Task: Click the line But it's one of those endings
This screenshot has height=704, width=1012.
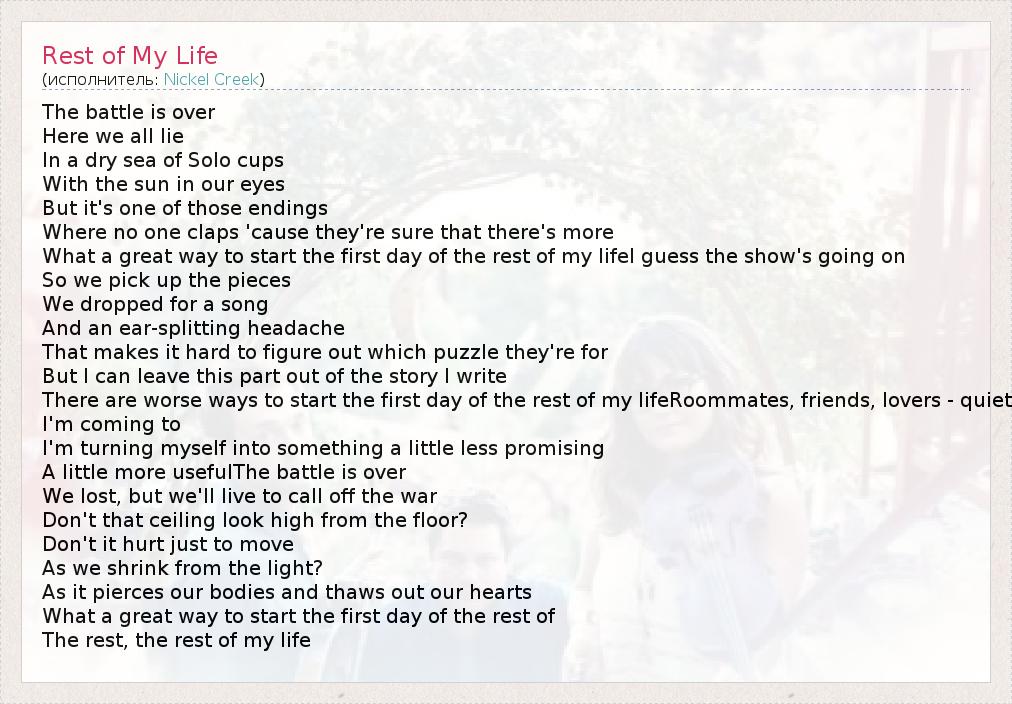Action: tap(185, 208)
